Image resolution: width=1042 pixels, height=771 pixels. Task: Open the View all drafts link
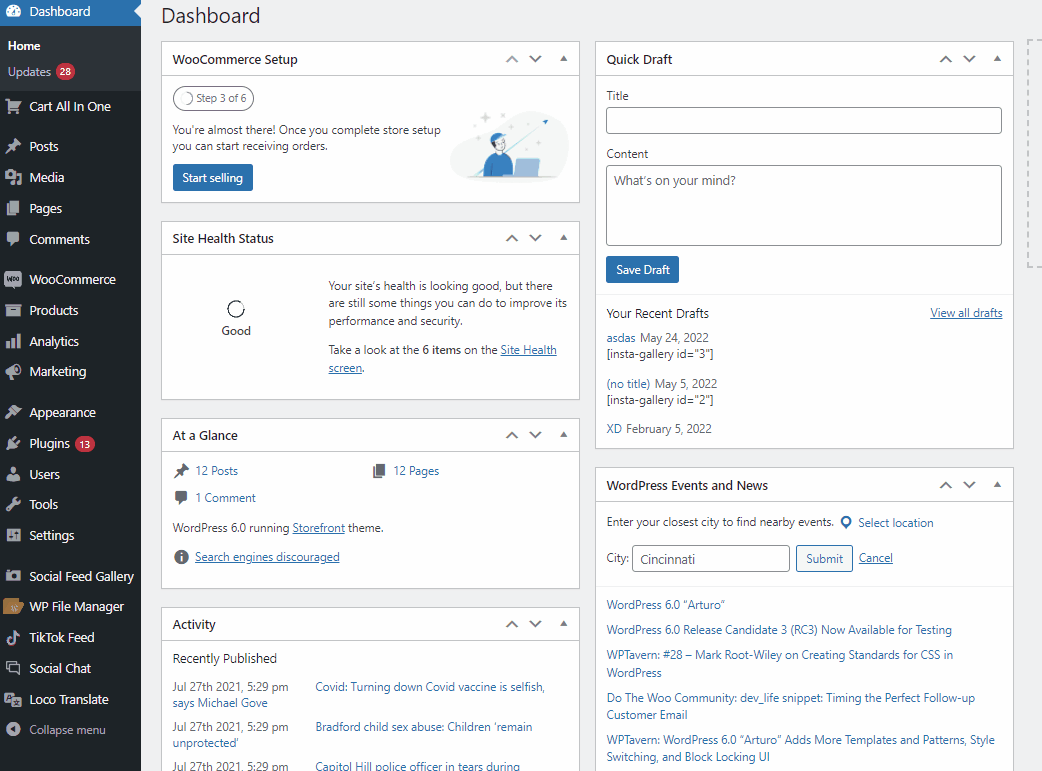pyautogui.click(x=966, y=313)
